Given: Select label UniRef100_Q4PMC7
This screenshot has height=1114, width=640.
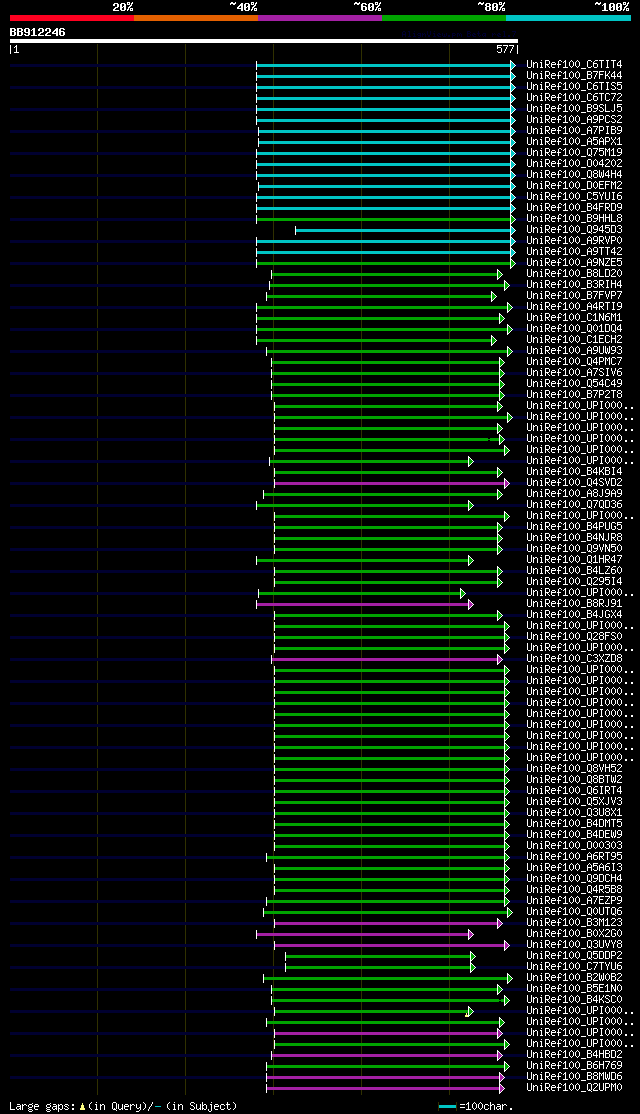Looking at the screenshot, I should click(574, 362).
